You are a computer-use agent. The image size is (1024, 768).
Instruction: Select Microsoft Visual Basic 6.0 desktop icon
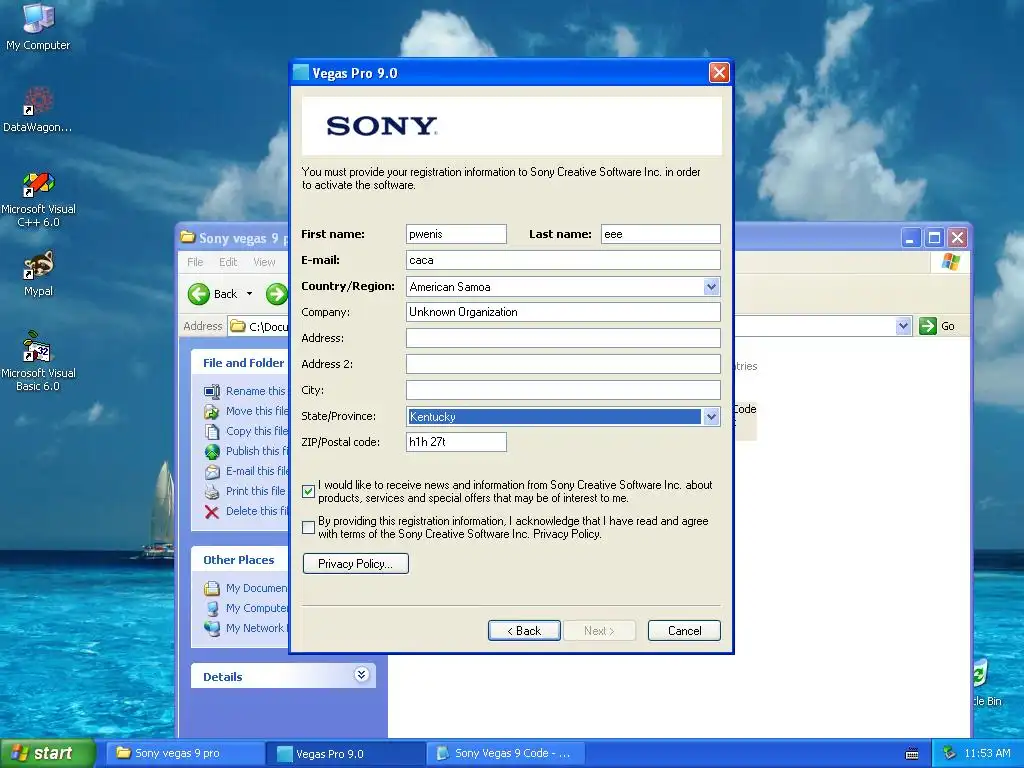(x=38, y=361)
